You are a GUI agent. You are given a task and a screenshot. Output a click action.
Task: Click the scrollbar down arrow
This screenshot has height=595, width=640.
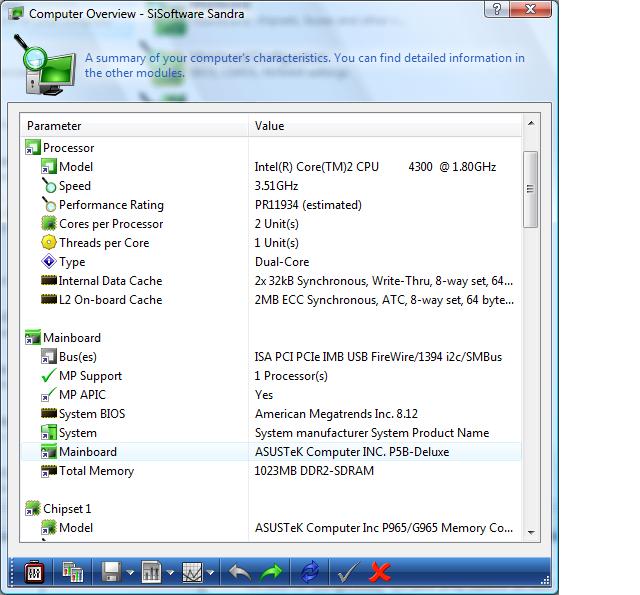coord(531,532)
